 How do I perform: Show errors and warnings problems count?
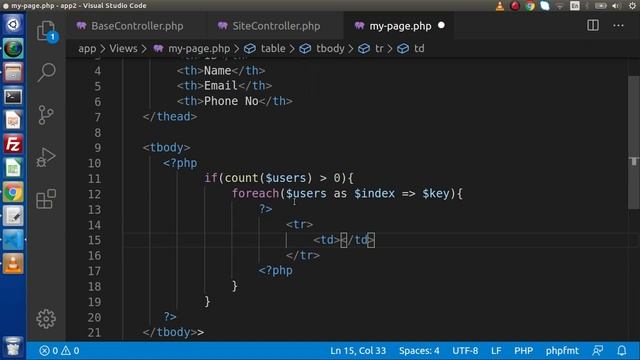pyautogui.click(x=60, y=351)
